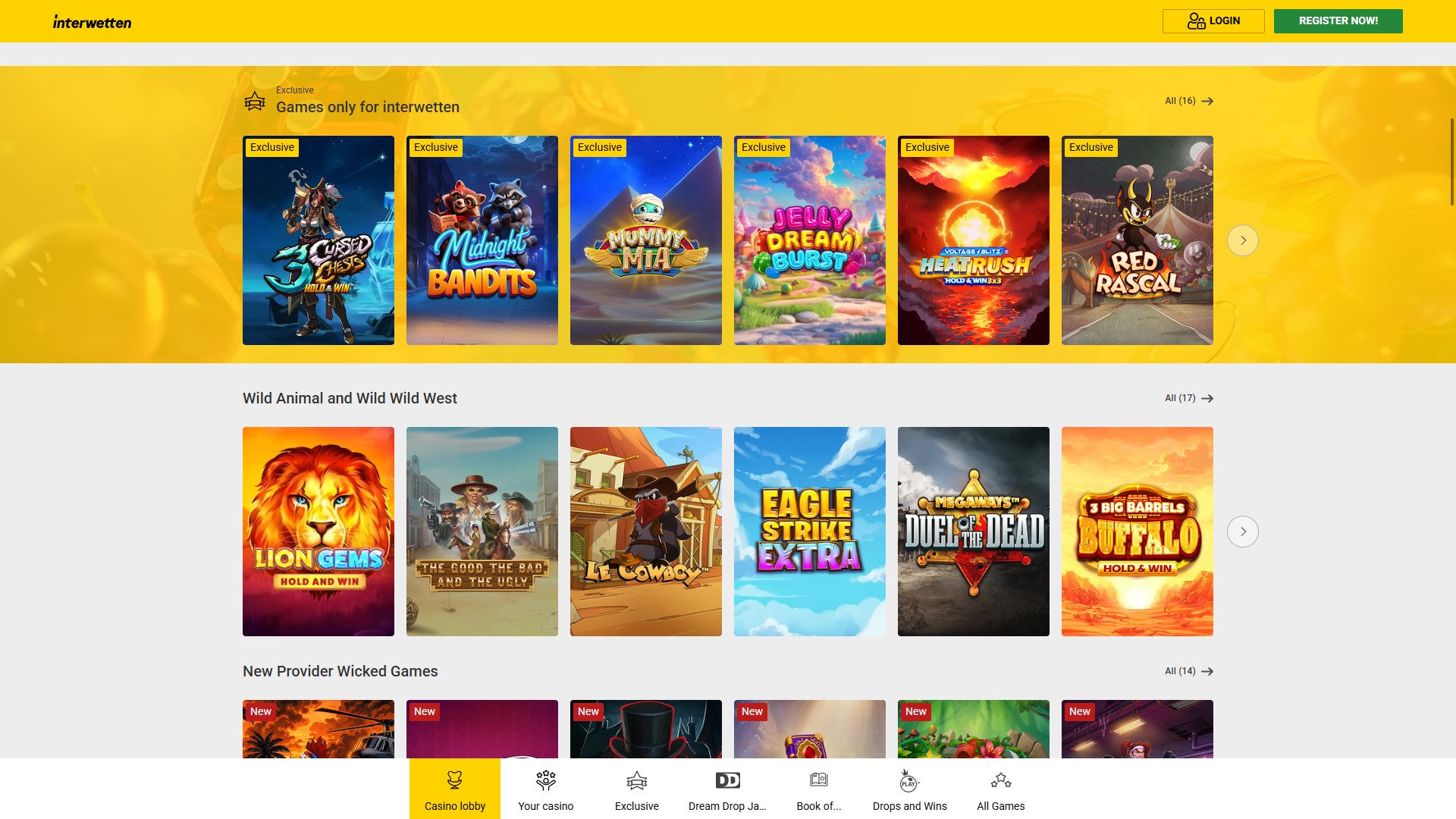Image resolution: width=1456 pixels, height=819 pixels.
Task: Open the New game with red-haired character
Action: pos(1137,730)
